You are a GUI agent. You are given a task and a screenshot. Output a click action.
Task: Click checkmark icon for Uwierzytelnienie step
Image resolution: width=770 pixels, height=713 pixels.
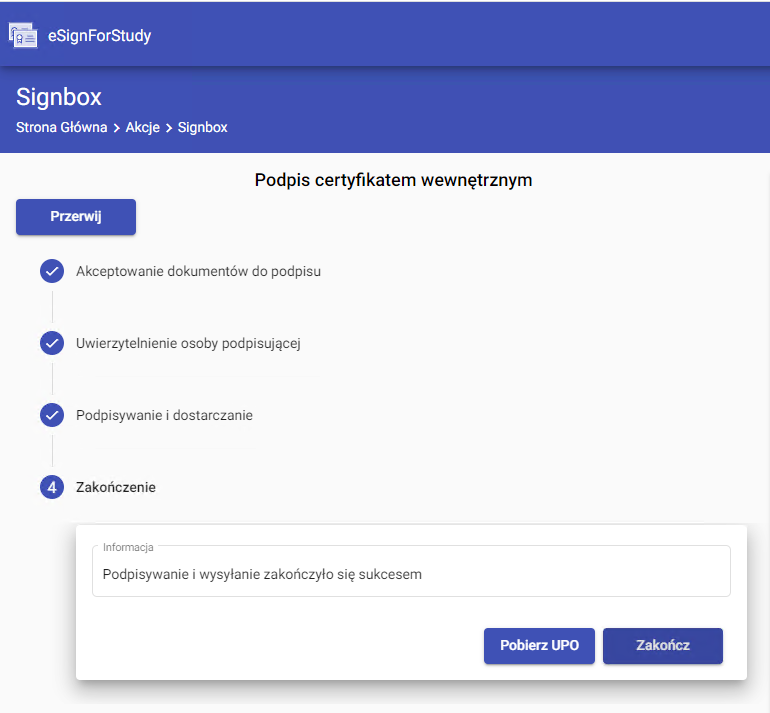pos(52,343)
